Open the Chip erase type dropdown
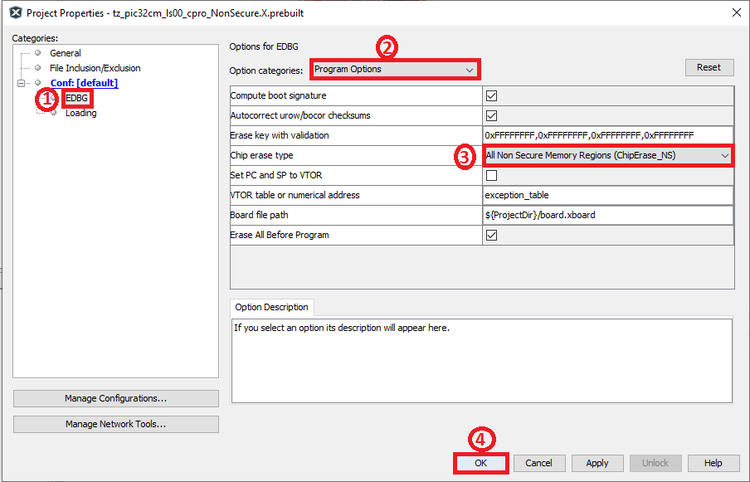750x482 pixels. pos(607,156)
